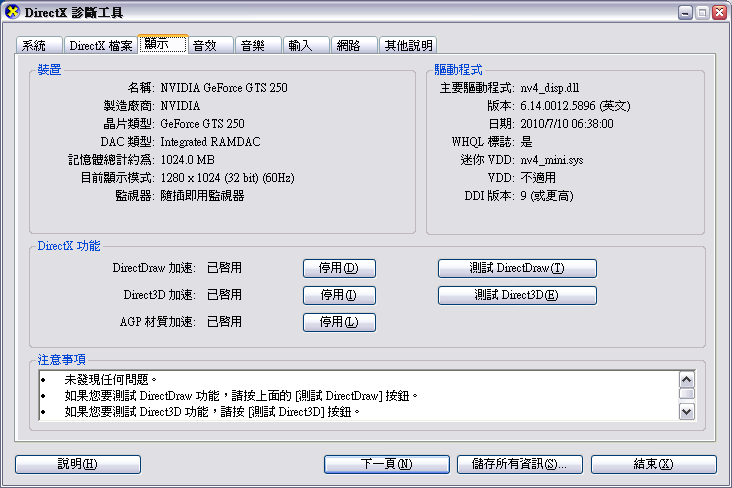732x488 pixels.
Task: Click the notes scrollbar thumb
Action: [687, 394]
